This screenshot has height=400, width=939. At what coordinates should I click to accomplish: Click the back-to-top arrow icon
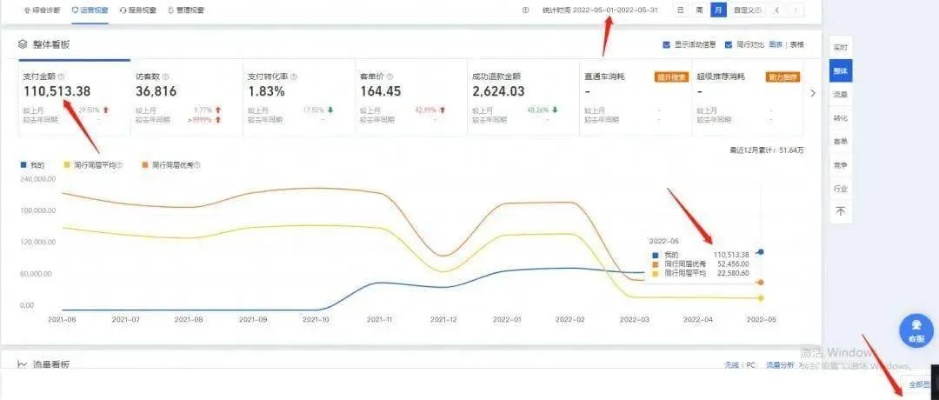click(x=840, y=211)
